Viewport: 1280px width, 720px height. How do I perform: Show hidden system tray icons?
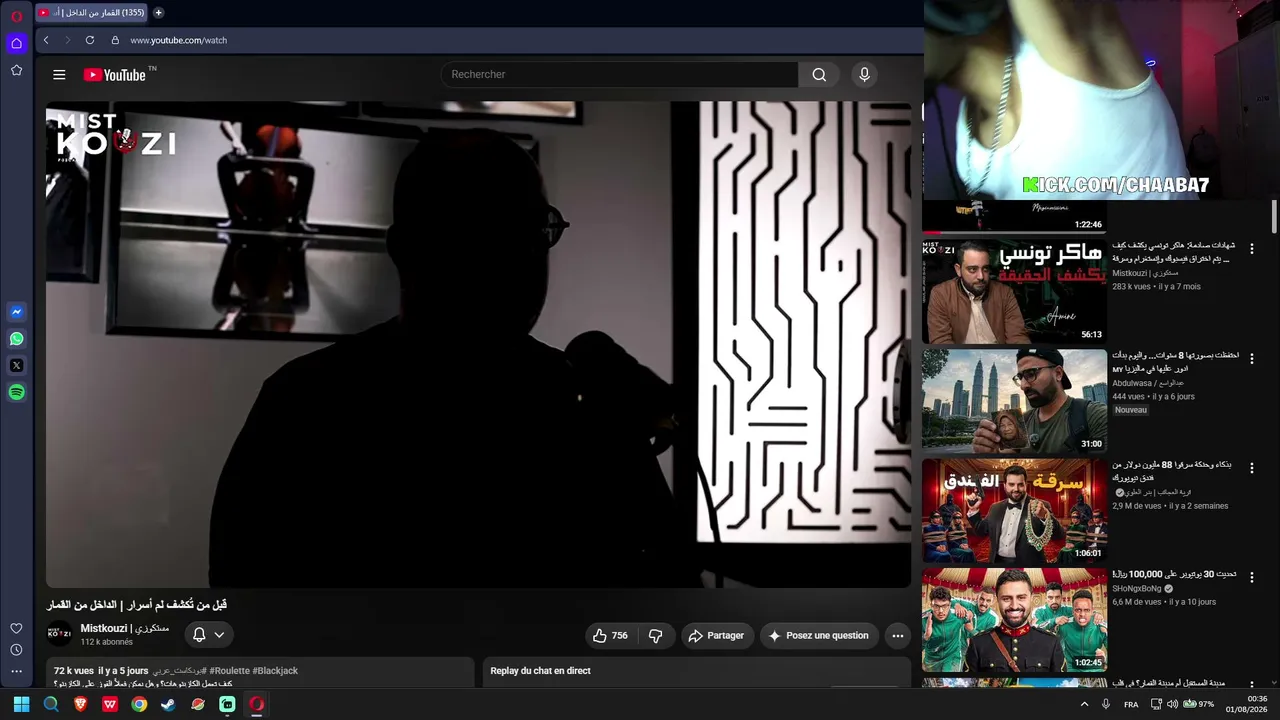tap(1084, 704)
